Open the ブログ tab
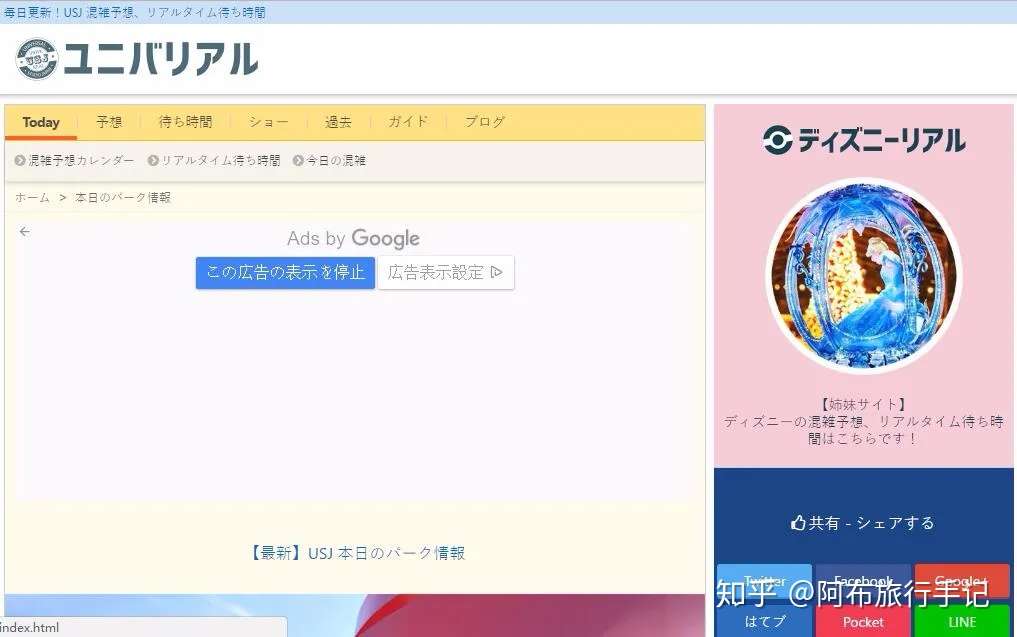 484,121
